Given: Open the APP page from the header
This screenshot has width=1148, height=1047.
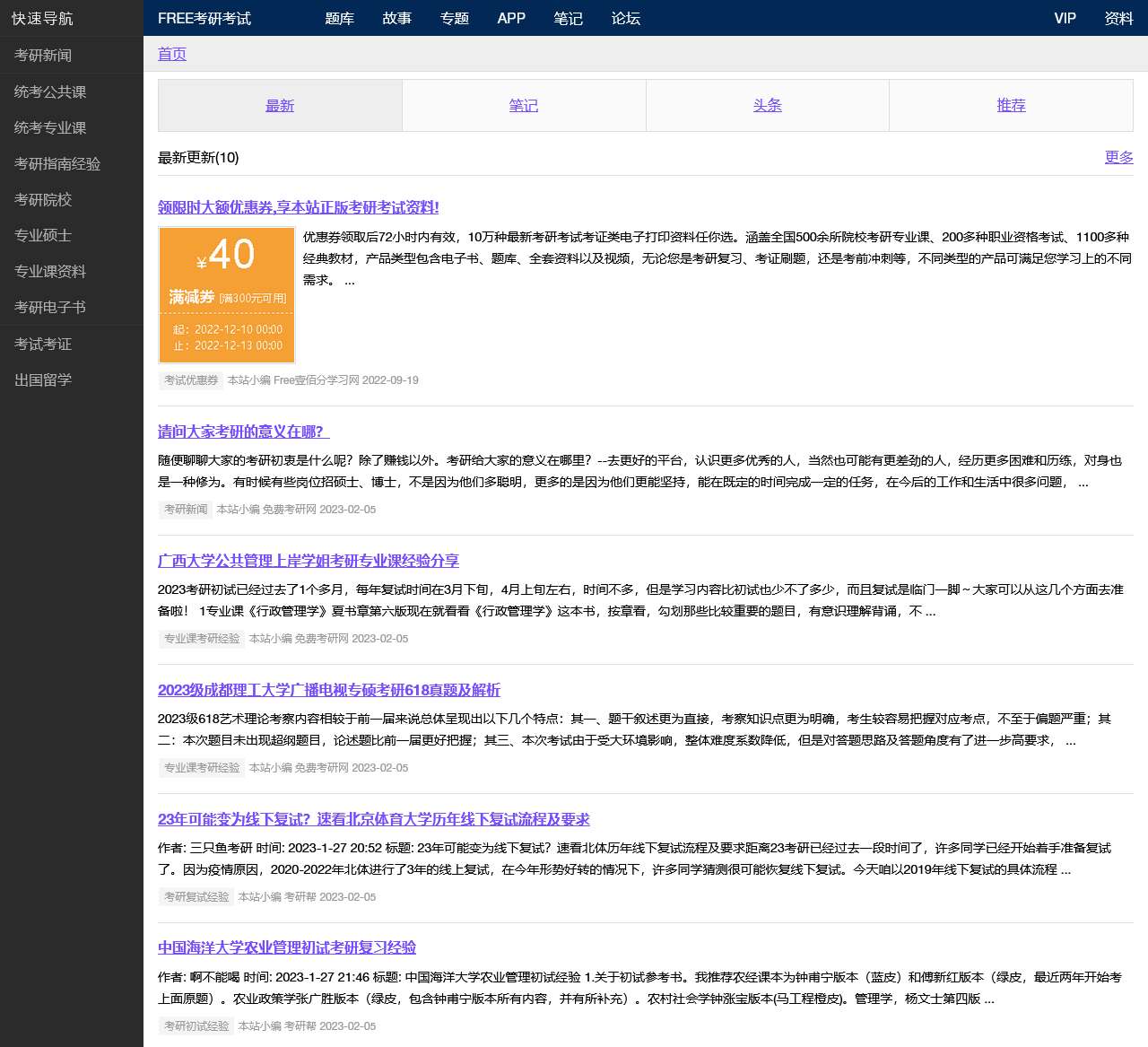Looking at the screenshot, I should tap(511, 18).
